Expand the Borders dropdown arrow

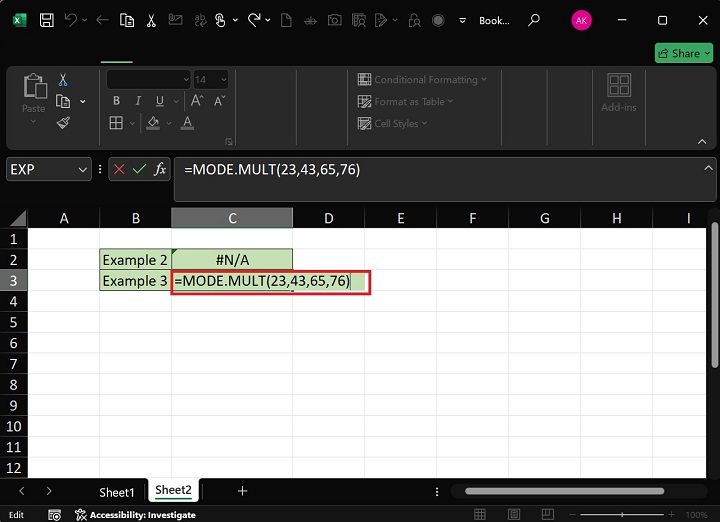(x=132, y=123)
